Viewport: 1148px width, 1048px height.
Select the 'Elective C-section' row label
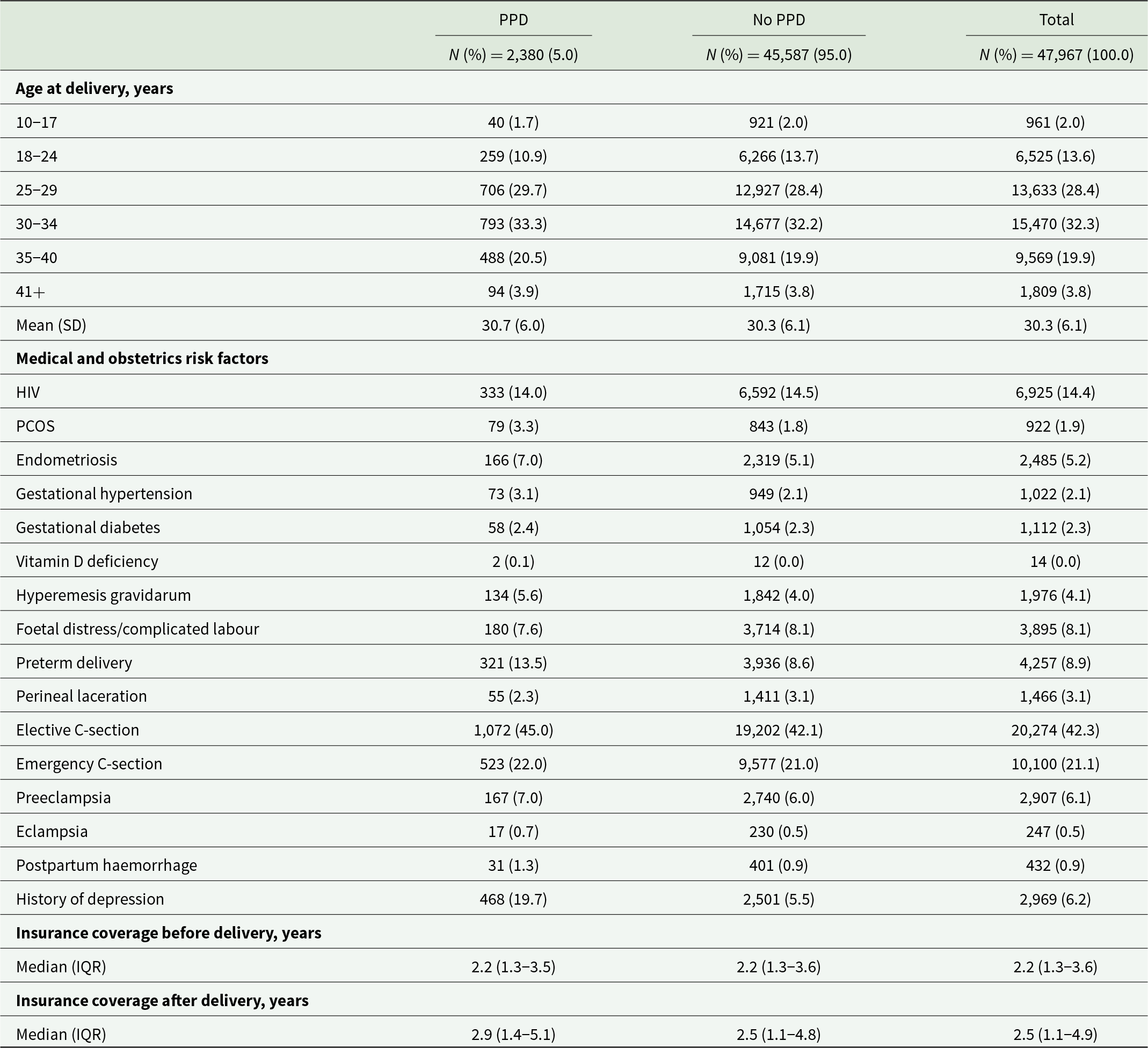click(77, 730)
